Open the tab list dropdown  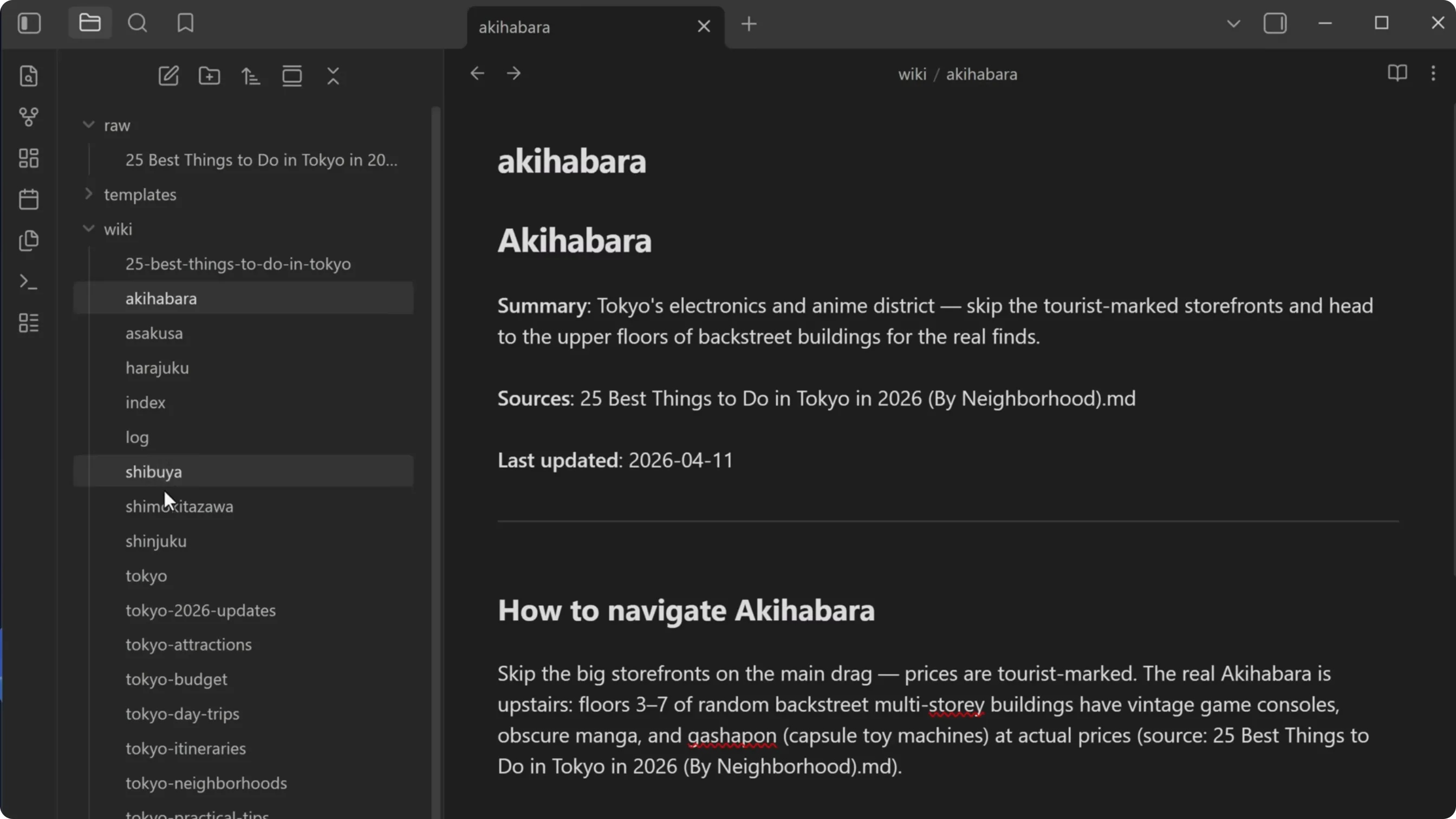point(1234,24)
